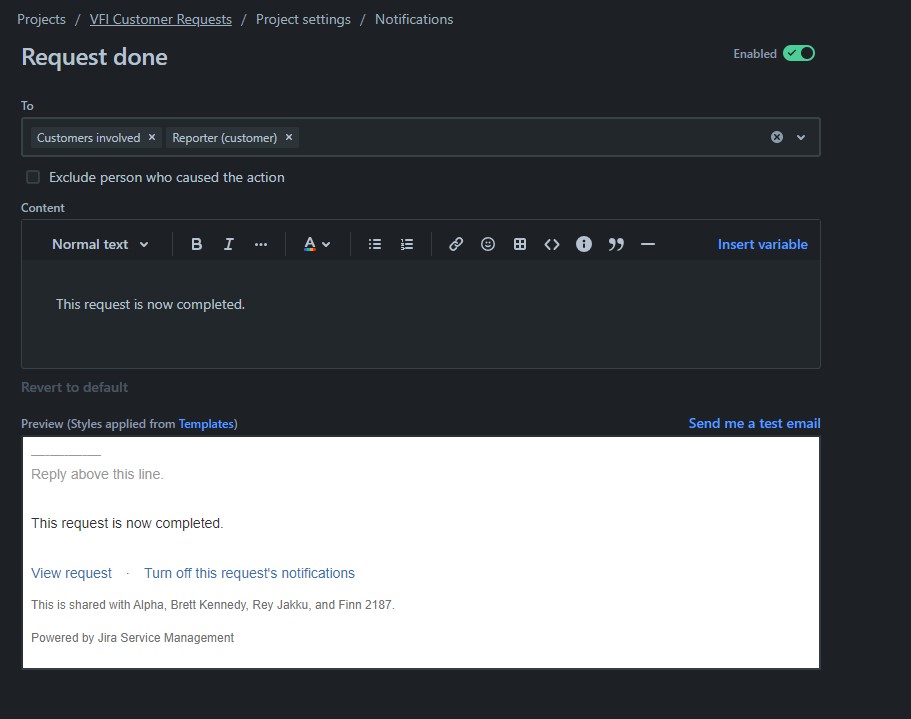Go to Projects in the breadcrumb
Screen dimensions: 911x719
click(41, 19)
